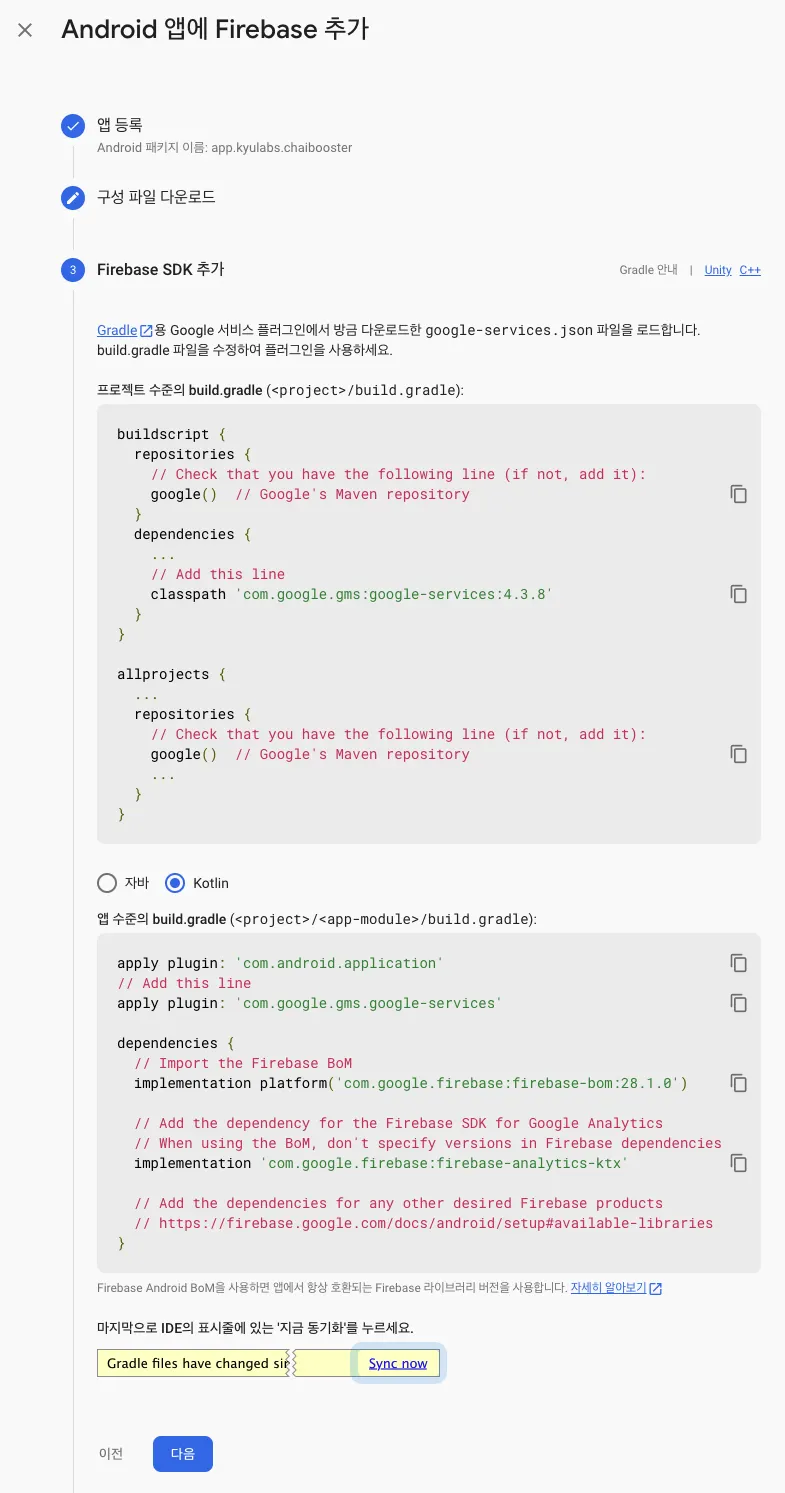Click the 'implementation platform' firebase-bom code line
Viewport: 785px width, 1493px height.
pyautogui.click(x=411, y=1083)
